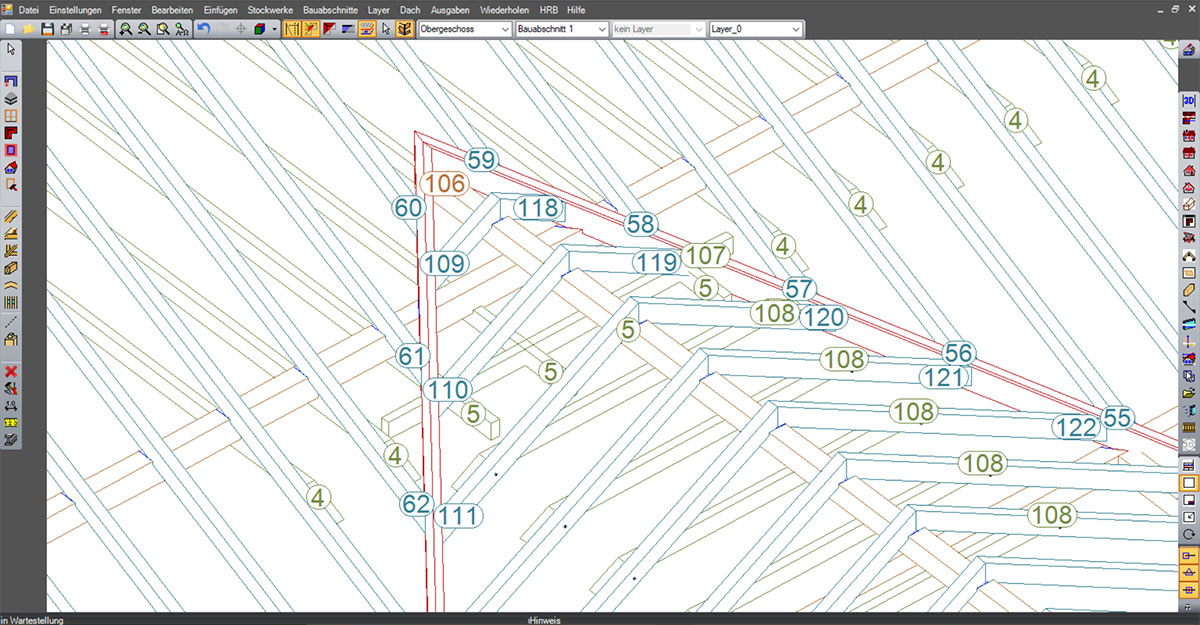Click the layer stack icon in the left toolbar

pos(11,99)
